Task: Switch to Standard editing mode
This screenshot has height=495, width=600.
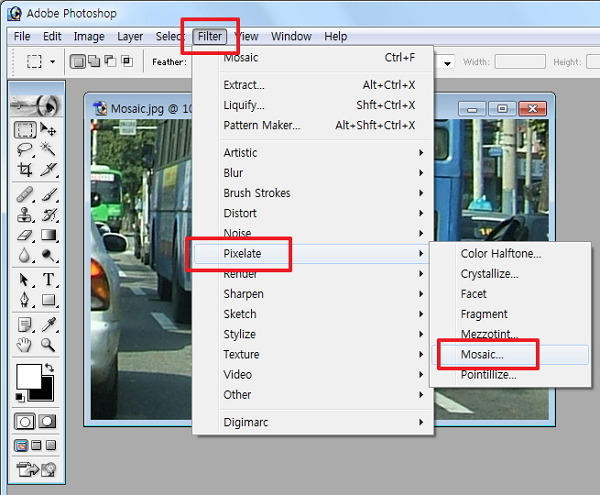Action: [x=24, y=422]
